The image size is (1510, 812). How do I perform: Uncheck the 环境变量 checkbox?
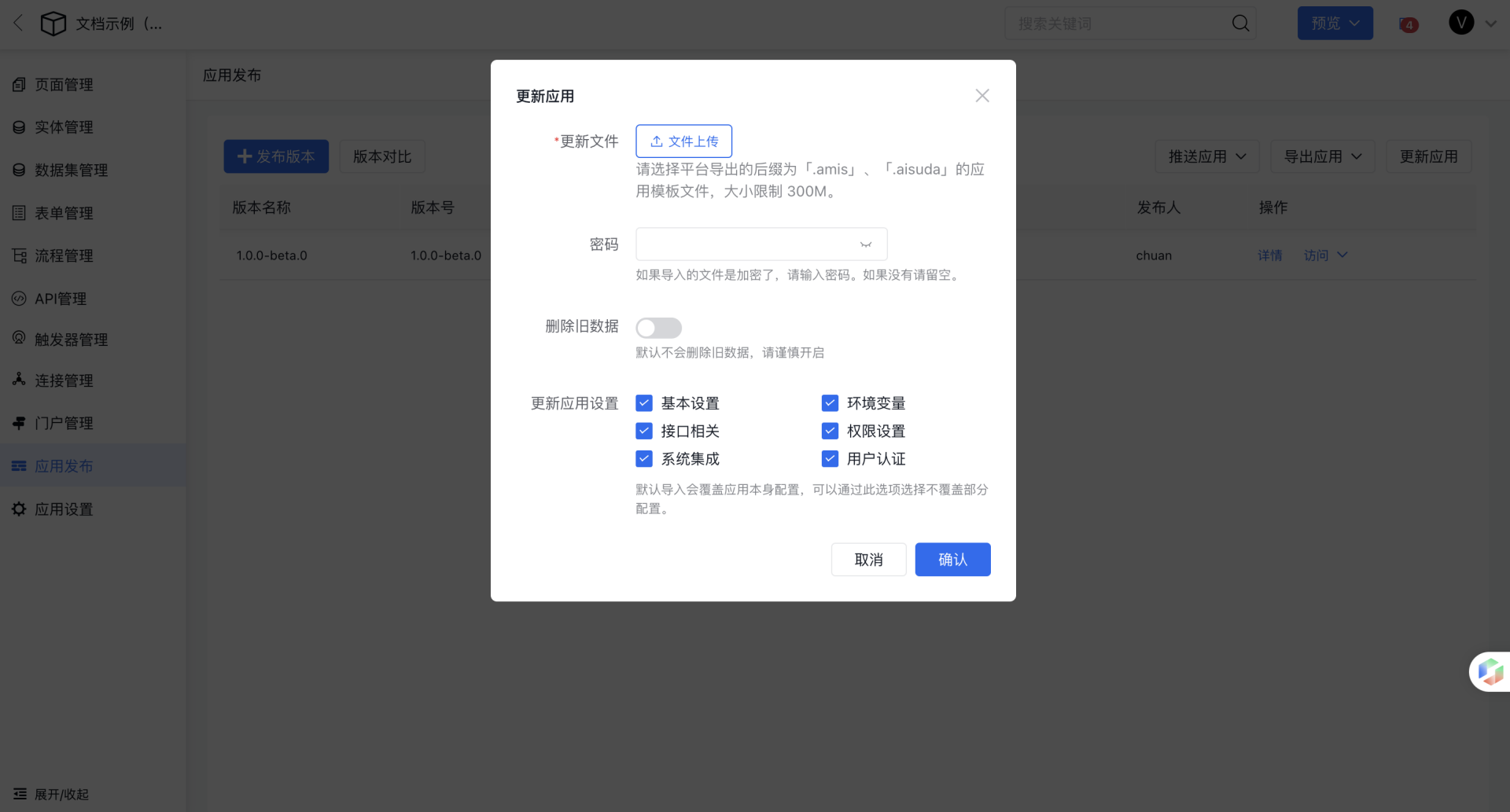(830, 403)
